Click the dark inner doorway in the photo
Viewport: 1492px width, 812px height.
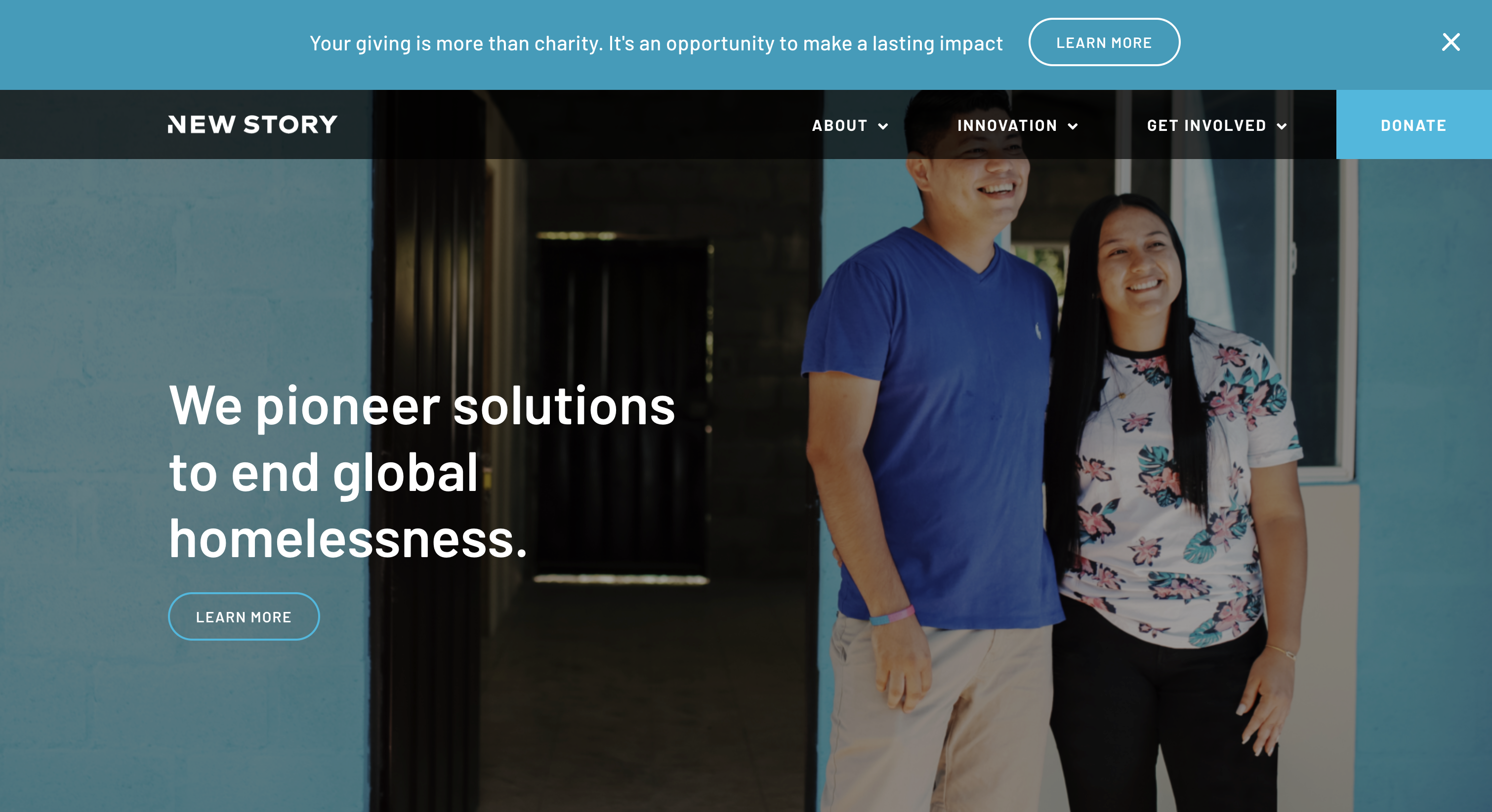622,406
